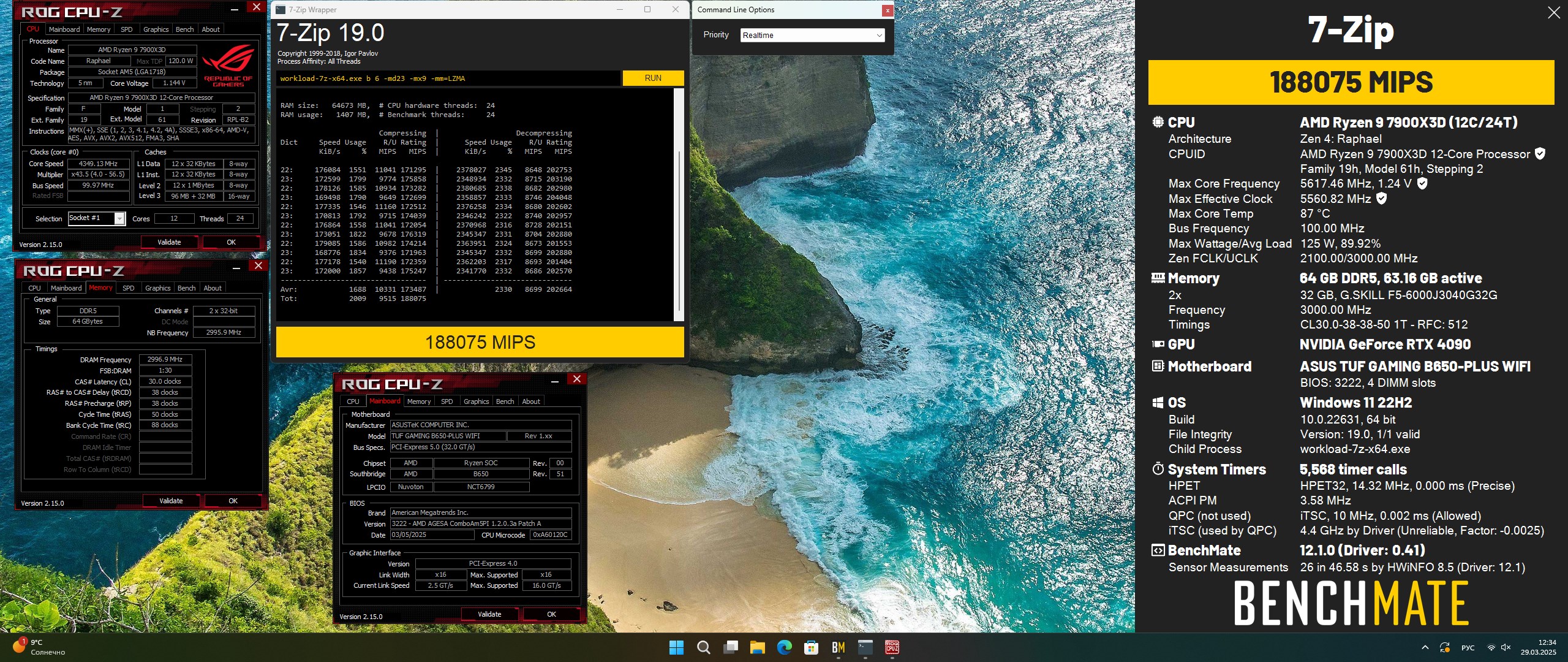
Task: Switch input language from РУС
Action: (x=1468, y=647)
